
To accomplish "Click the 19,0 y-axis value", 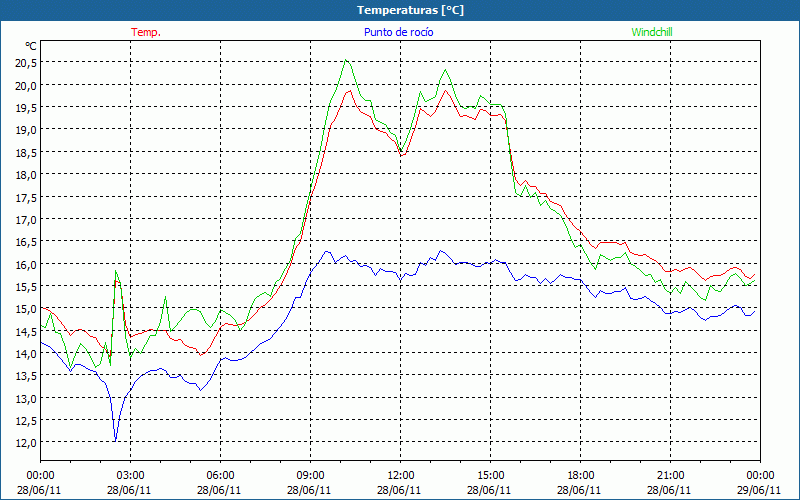I will [28, 130].
